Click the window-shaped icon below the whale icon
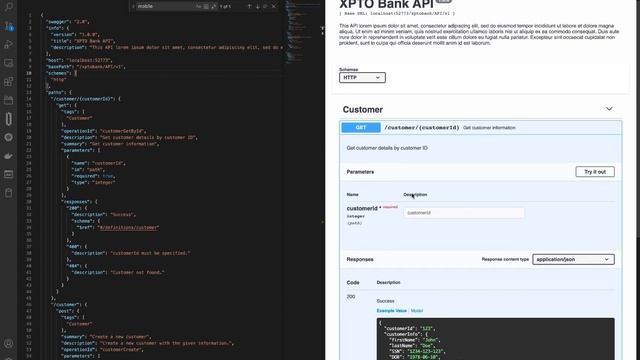This screenshot has height=360, width=640. tap(9, 174)
